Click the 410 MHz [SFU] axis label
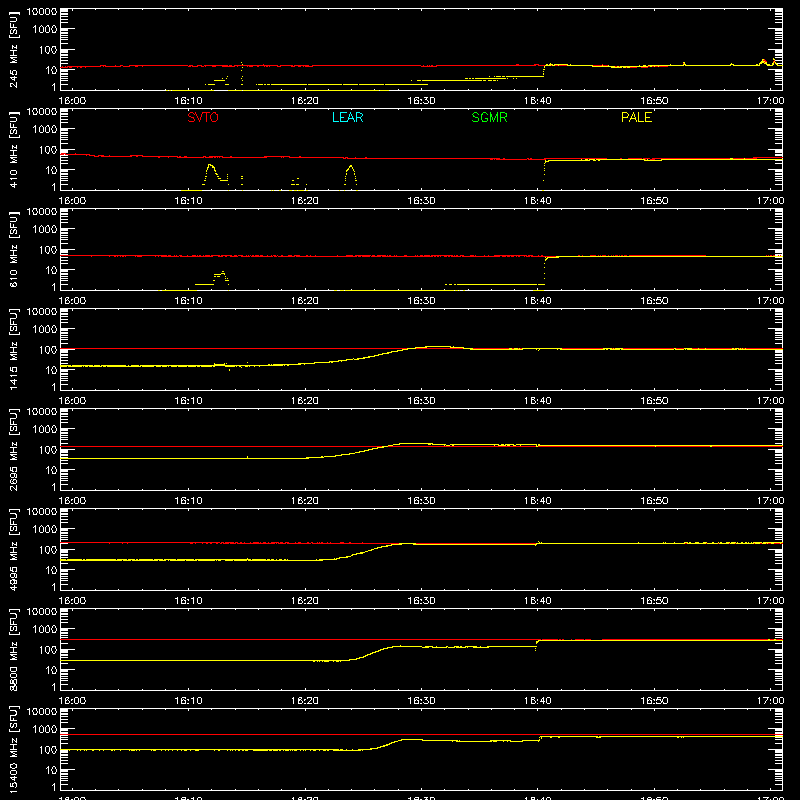 (x=13, y=149)
